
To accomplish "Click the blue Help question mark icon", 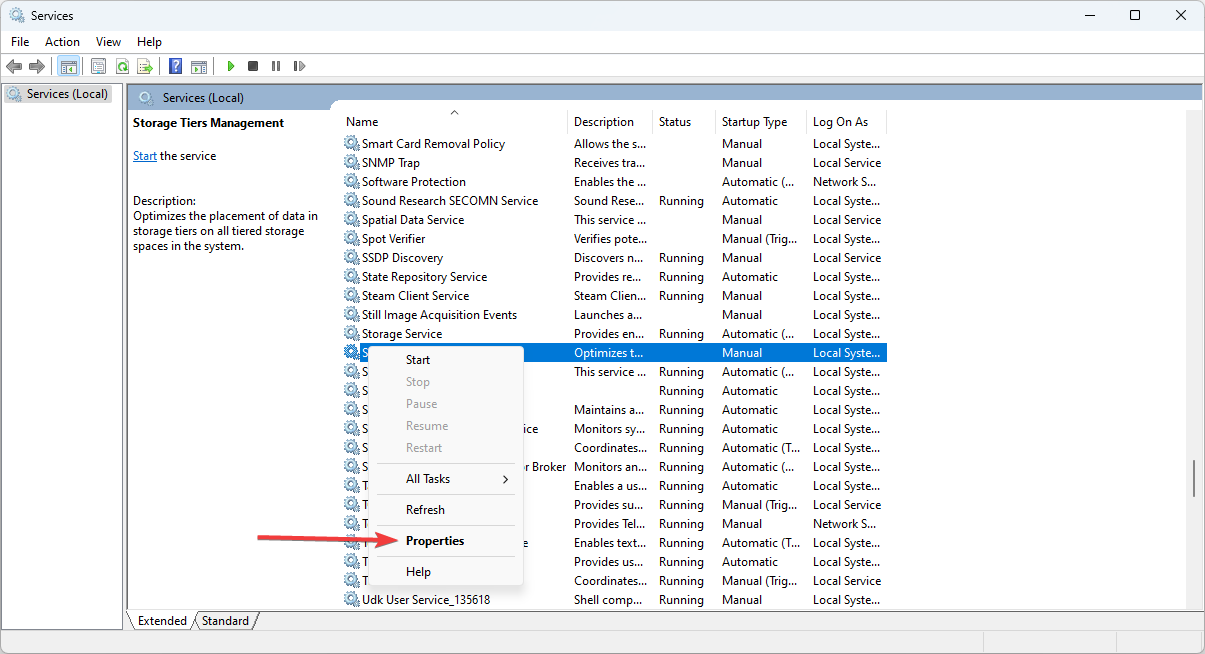I will click(x=175, y=66).
